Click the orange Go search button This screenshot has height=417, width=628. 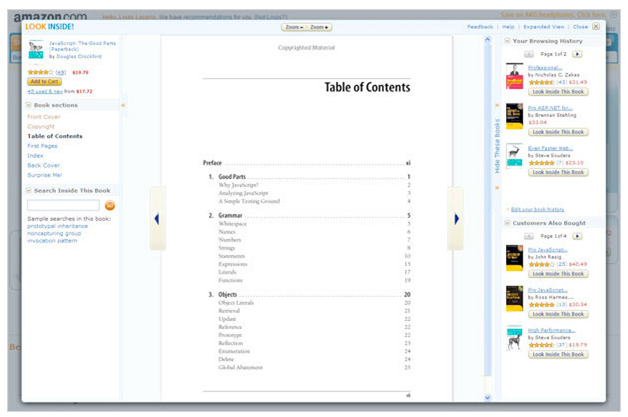(x=110, y=205)
